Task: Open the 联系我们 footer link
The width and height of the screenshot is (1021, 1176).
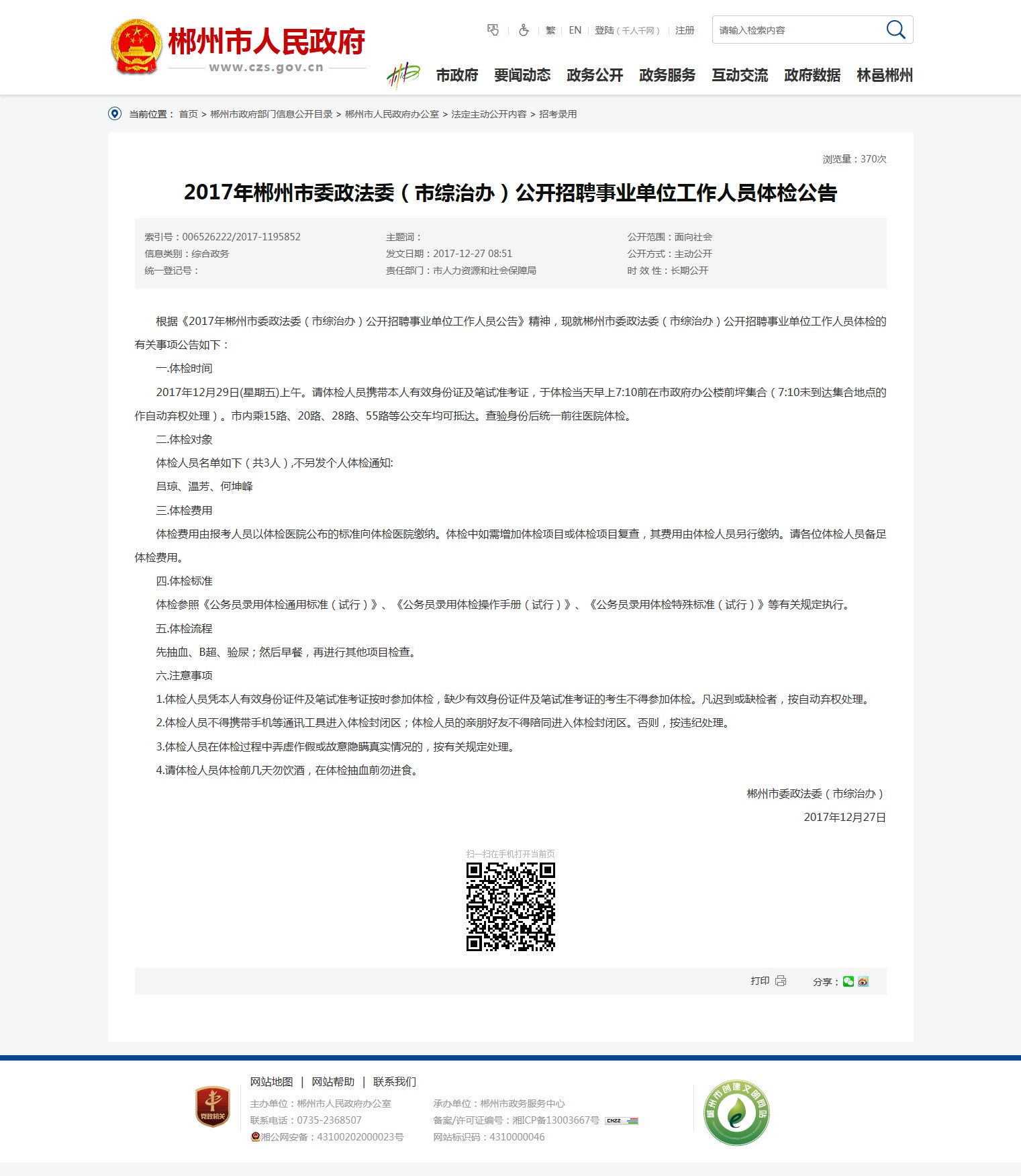Action: pos(395,1081)
